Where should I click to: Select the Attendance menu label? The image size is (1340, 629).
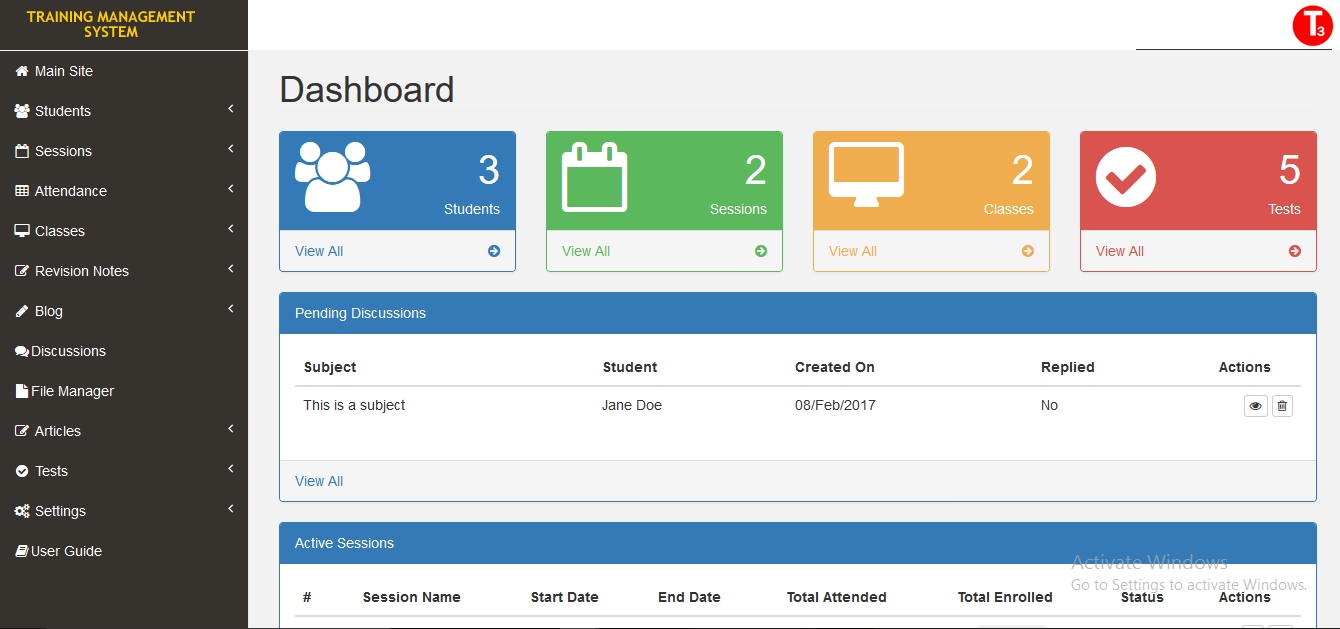[71, 191]
